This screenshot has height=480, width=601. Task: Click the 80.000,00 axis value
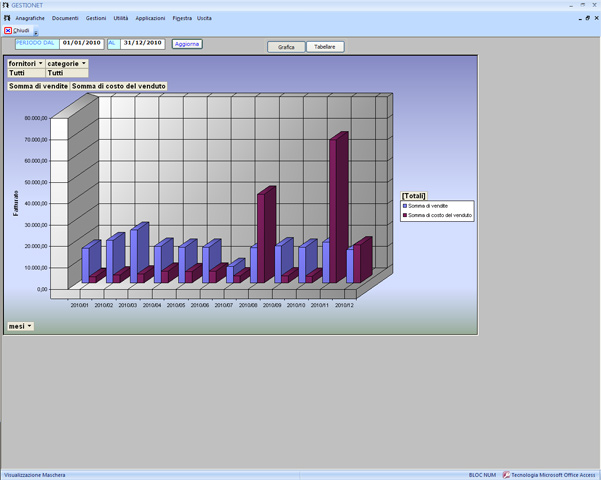(36, 118)
